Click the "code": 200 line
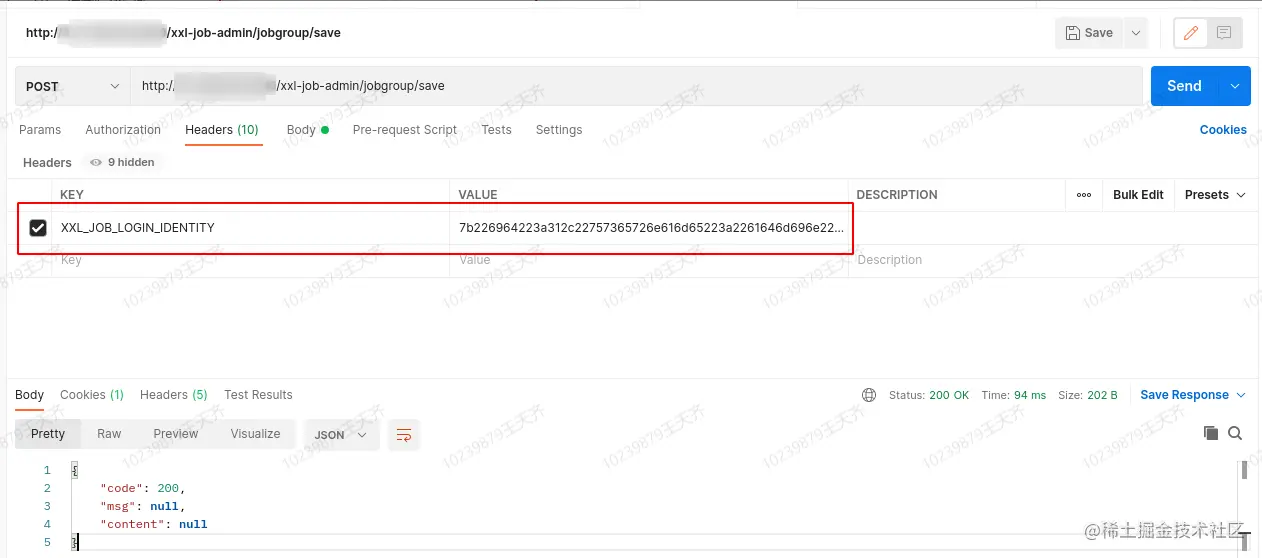1262x558 pixels. [x=142, y=488]
